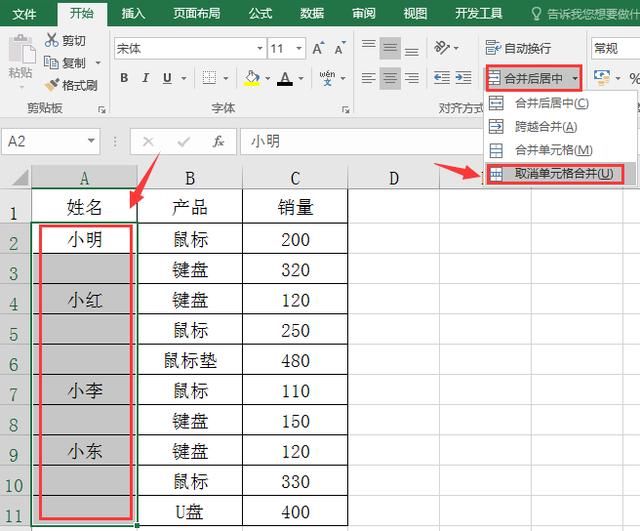Select the Format Painter (格式刷) brush

tap(51, 85)
